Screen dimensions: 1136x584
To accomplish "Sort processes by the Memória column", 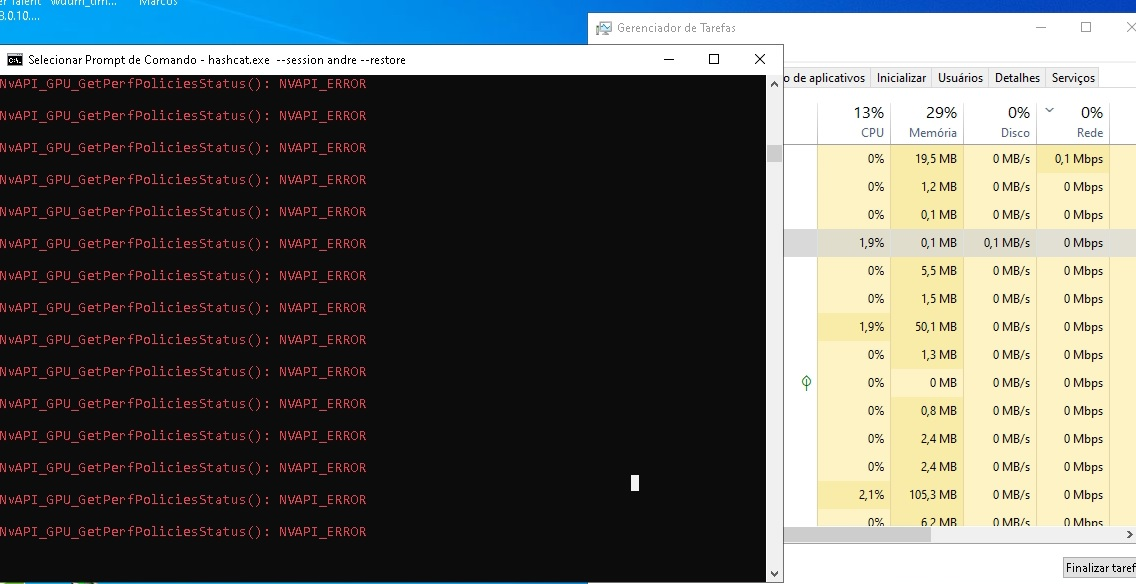I will pyautogui.click(x=932, y=122).
